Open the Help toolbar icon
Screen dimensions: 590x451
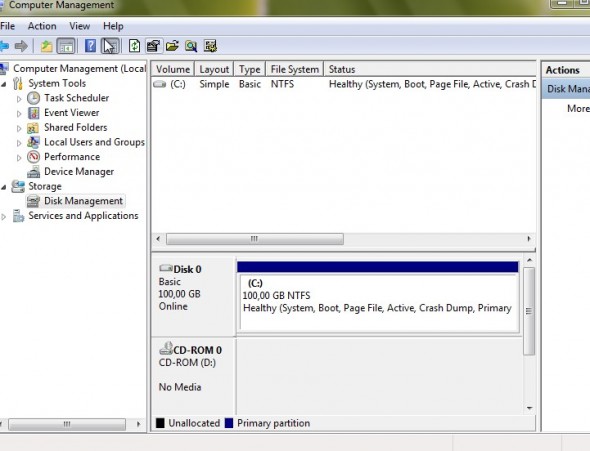click(90, 46)
